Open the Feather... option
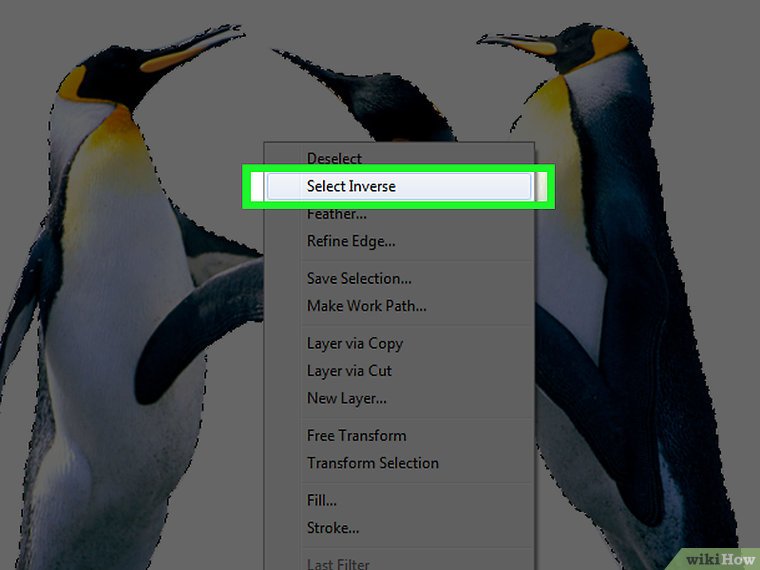 (336, 214)
